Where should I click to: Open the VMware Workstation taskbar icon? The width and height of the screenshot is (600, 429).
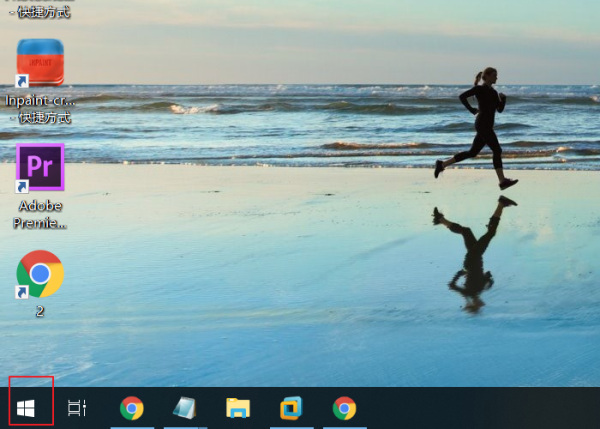(291, 408)
